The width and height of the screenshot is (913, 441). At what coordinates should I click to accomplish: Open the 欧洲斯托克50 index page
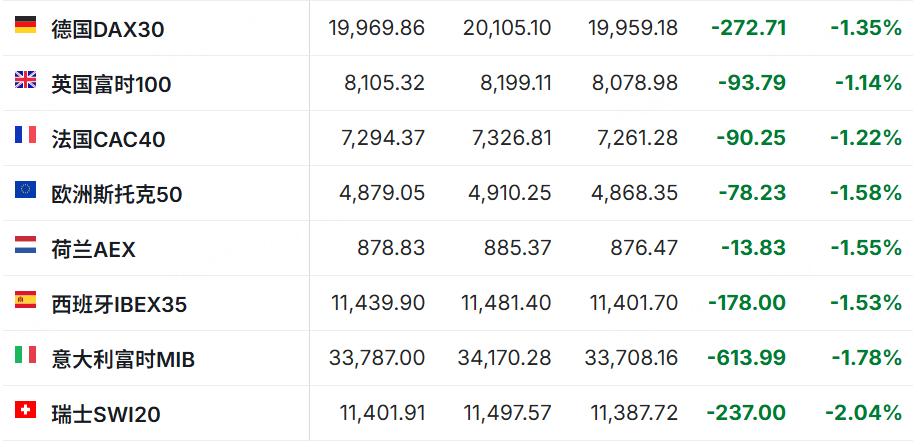pos(117,195)
